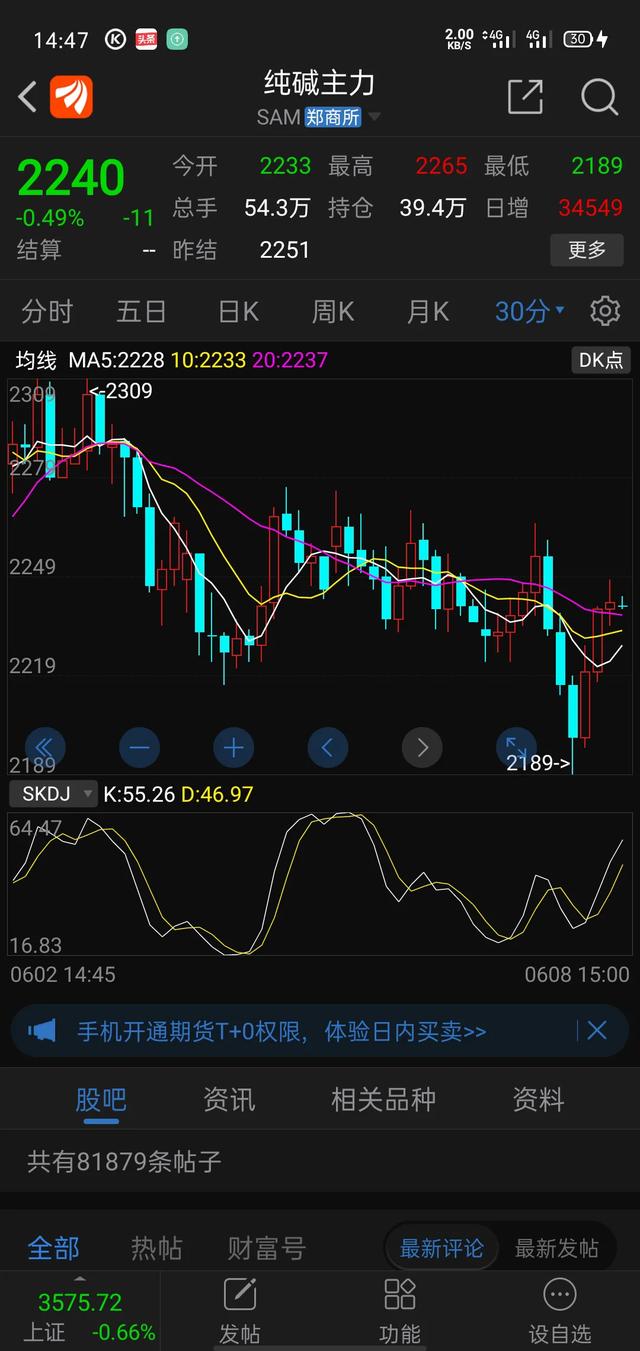Viewport: 640px width, 1351px height.
Task: Switch to the 日K tab
Action: click(x=238, y=311)
